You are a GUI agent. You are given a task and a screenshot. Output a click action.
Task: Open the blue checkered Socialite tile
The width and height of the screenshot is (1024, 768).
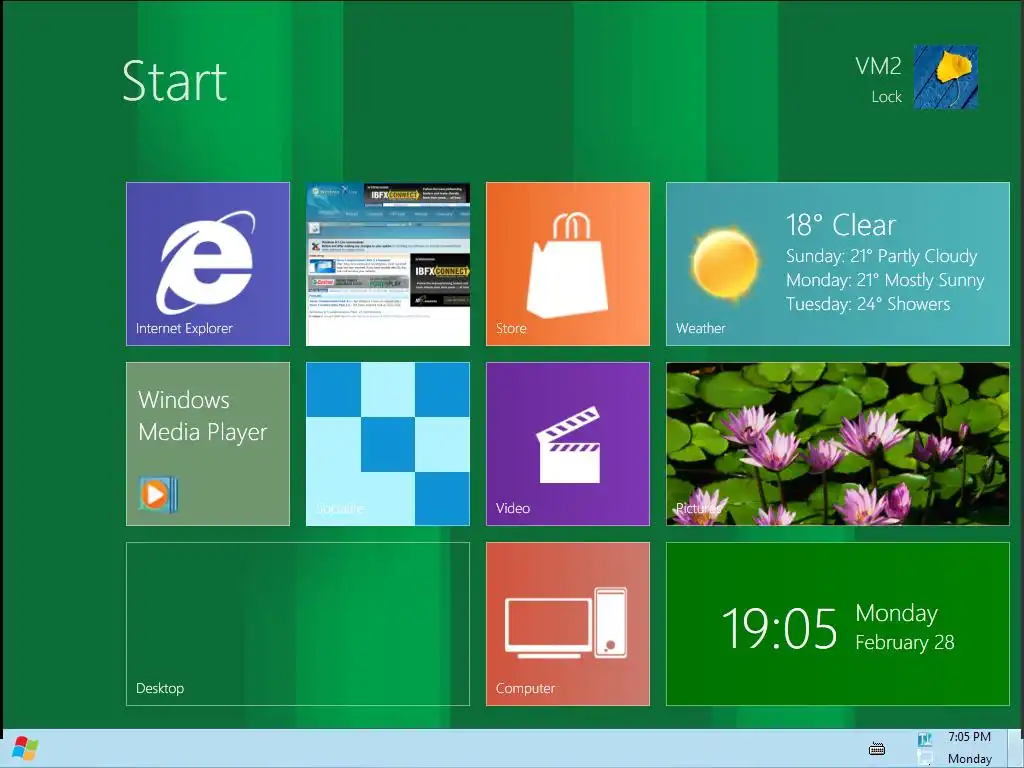click(388, 444)
